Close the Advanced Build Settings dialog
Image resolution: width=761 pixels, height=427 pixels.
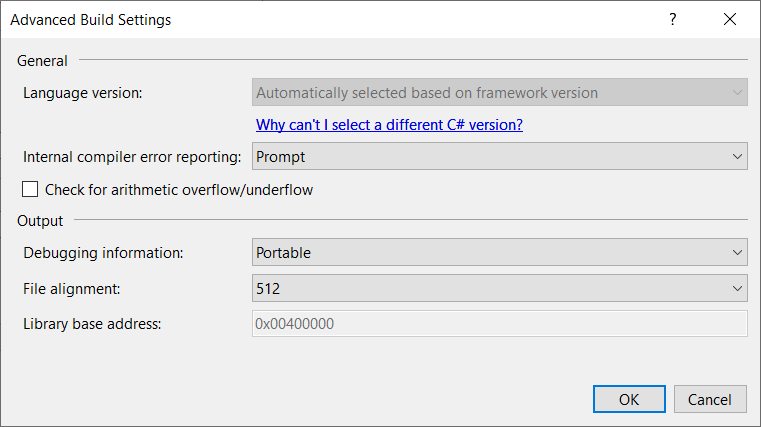729,19
